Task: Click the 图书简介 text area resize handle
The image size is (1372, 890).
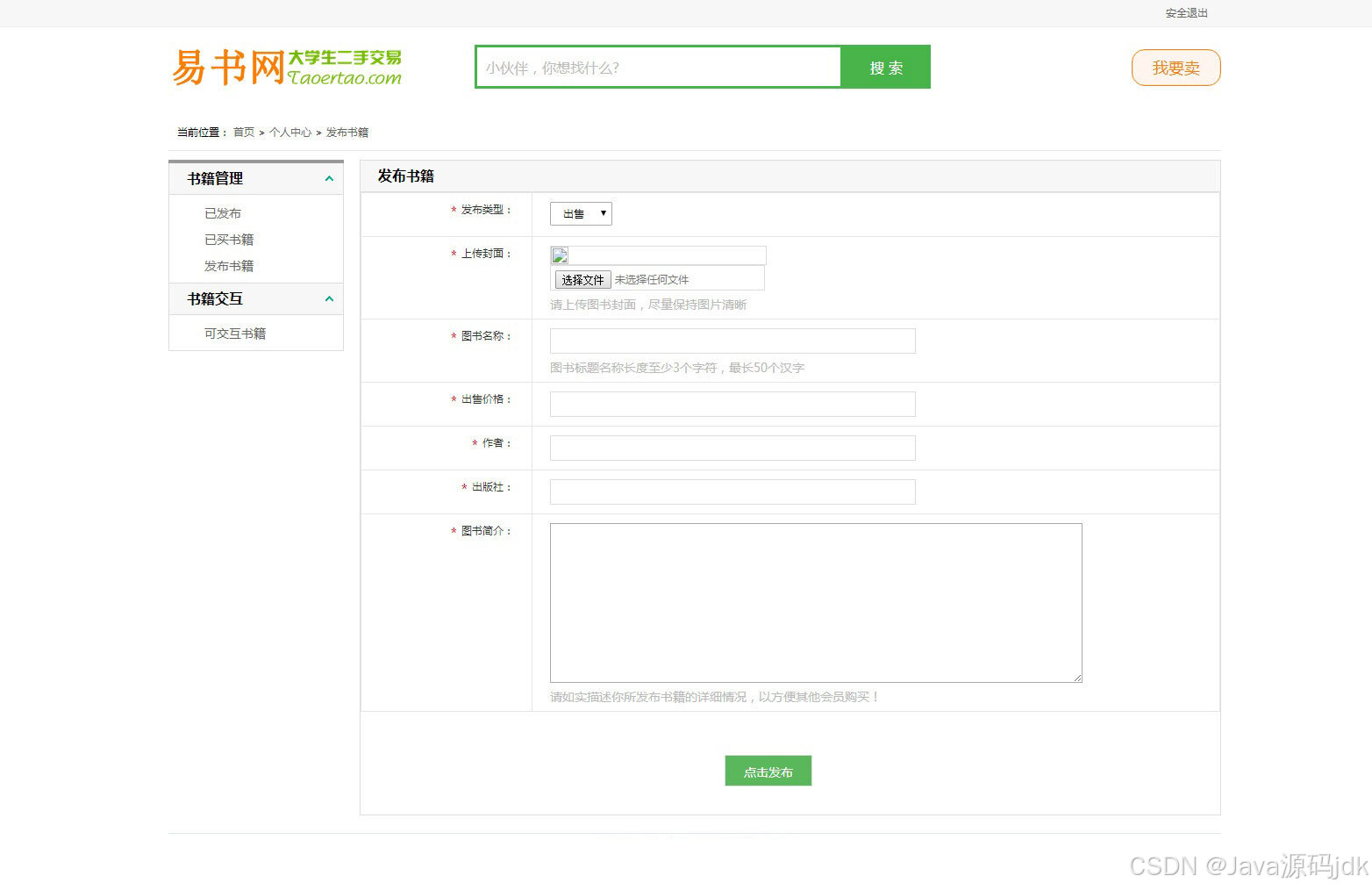Action: pos(1077,678)
